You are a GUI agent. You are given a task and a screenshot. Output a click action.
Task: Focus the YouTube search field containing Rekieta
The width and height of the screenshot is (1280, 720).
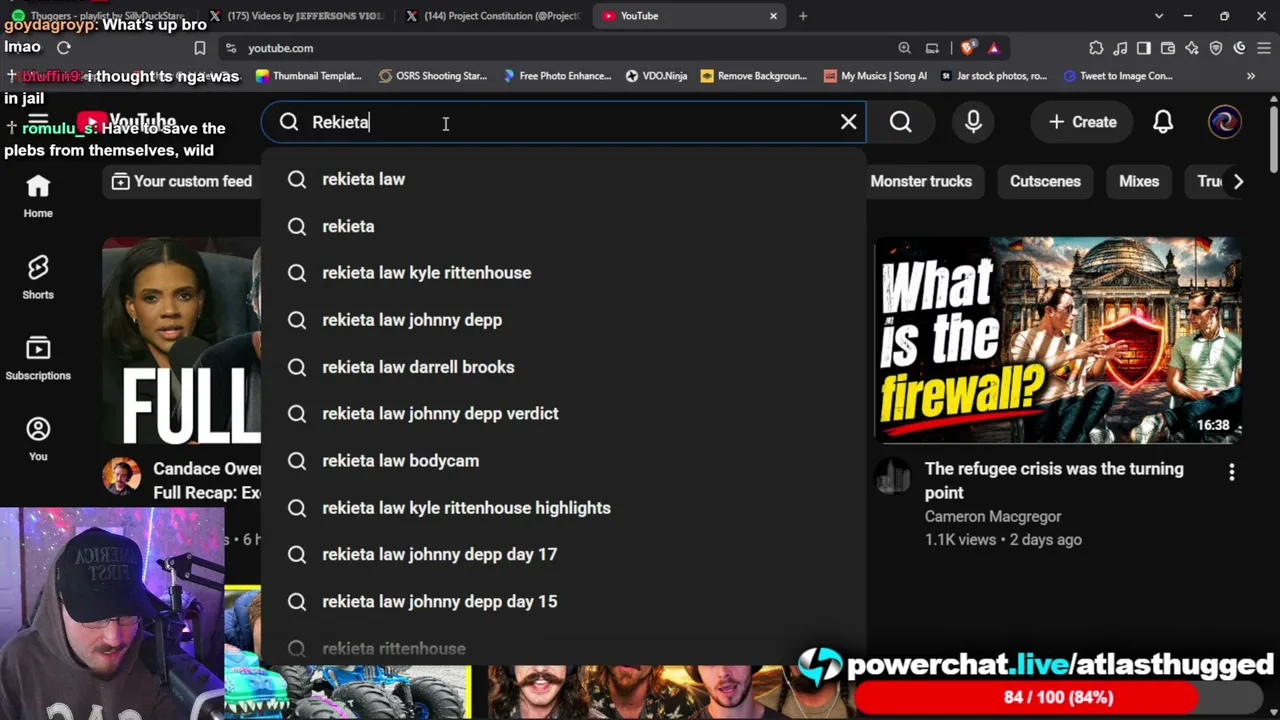coord(563,122)
